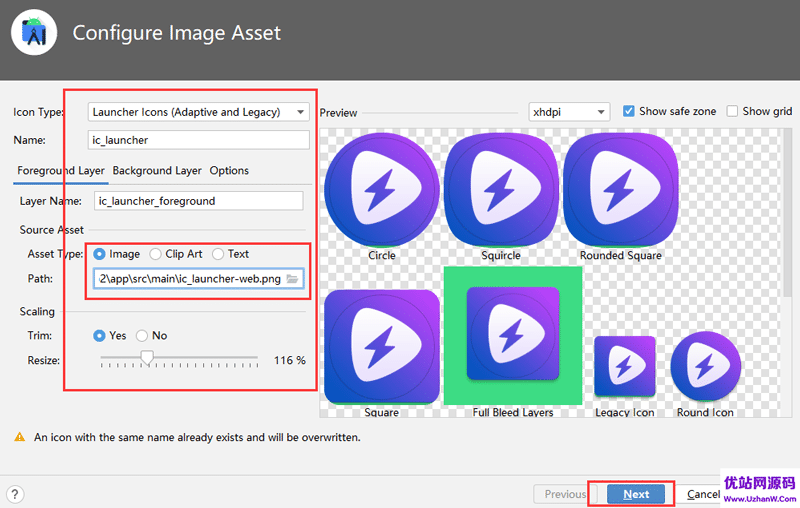Screen dimensions: 800x508
Task: Click the Layer Name input field
Action: pyautogui.click(x=198, y=201)
